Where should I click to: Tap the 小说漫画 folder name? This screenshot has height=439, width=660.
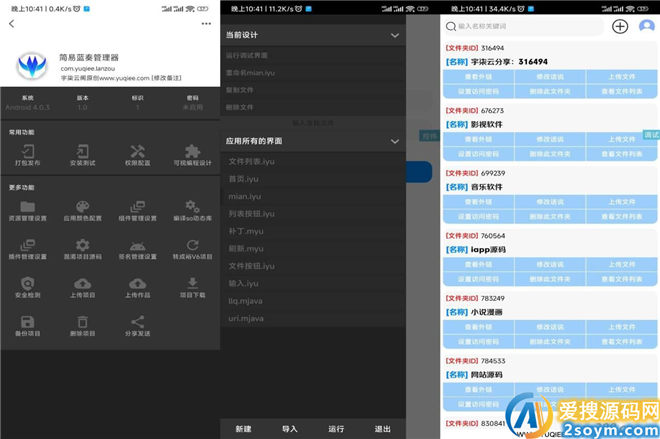487,312
